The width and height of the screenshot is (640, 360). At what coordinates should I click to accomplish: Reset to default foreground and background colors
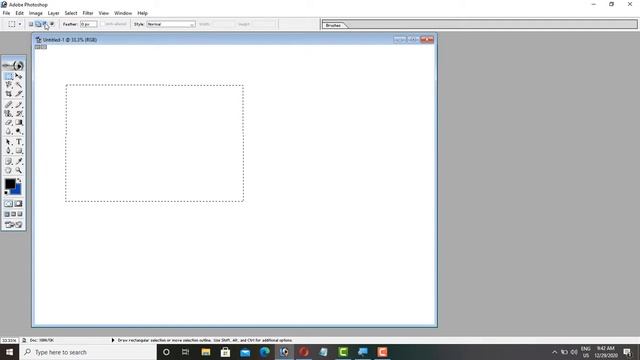pyautogui.click(x=6, y=193)
